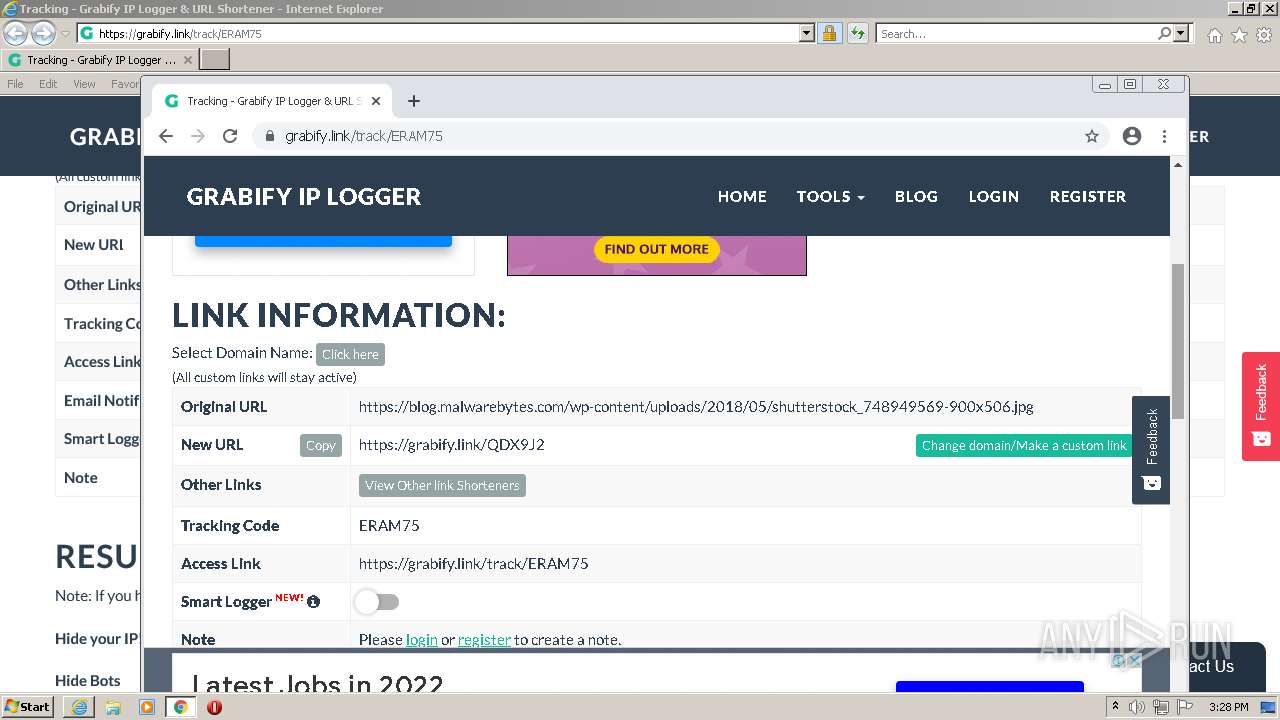Image resolution: width=1280 pixels, height=720 pixels.
Task: Click Original URL malwarebytes link text
Action: (696, 407)
